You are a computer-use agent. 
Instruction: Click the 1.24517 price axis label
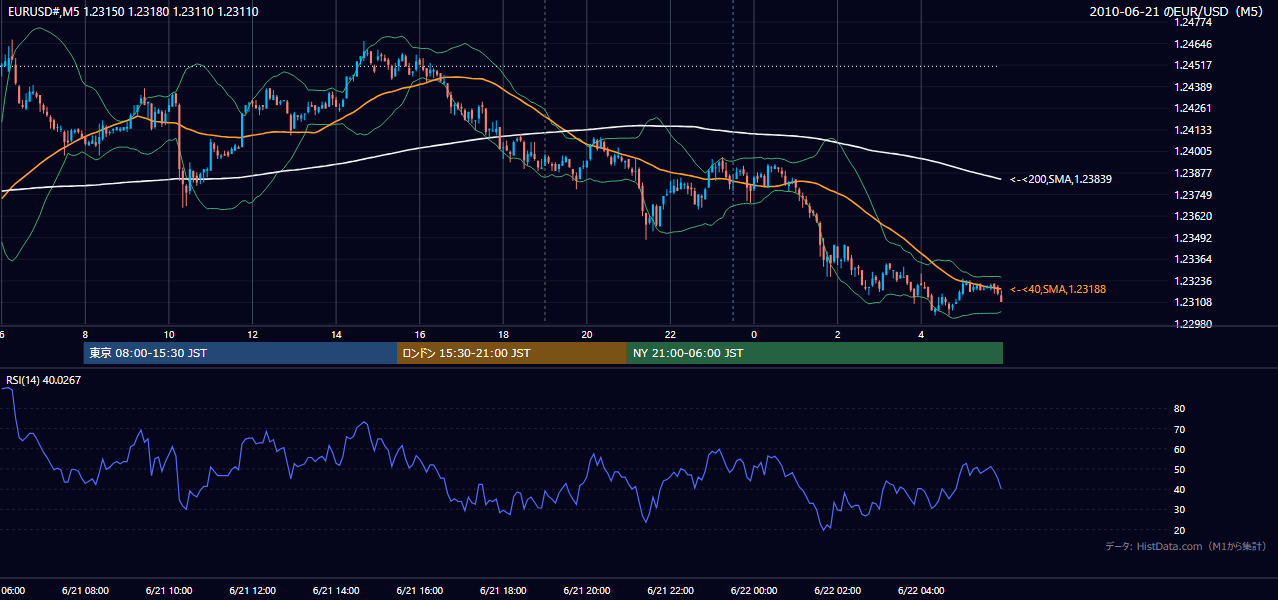(1193, 66)
